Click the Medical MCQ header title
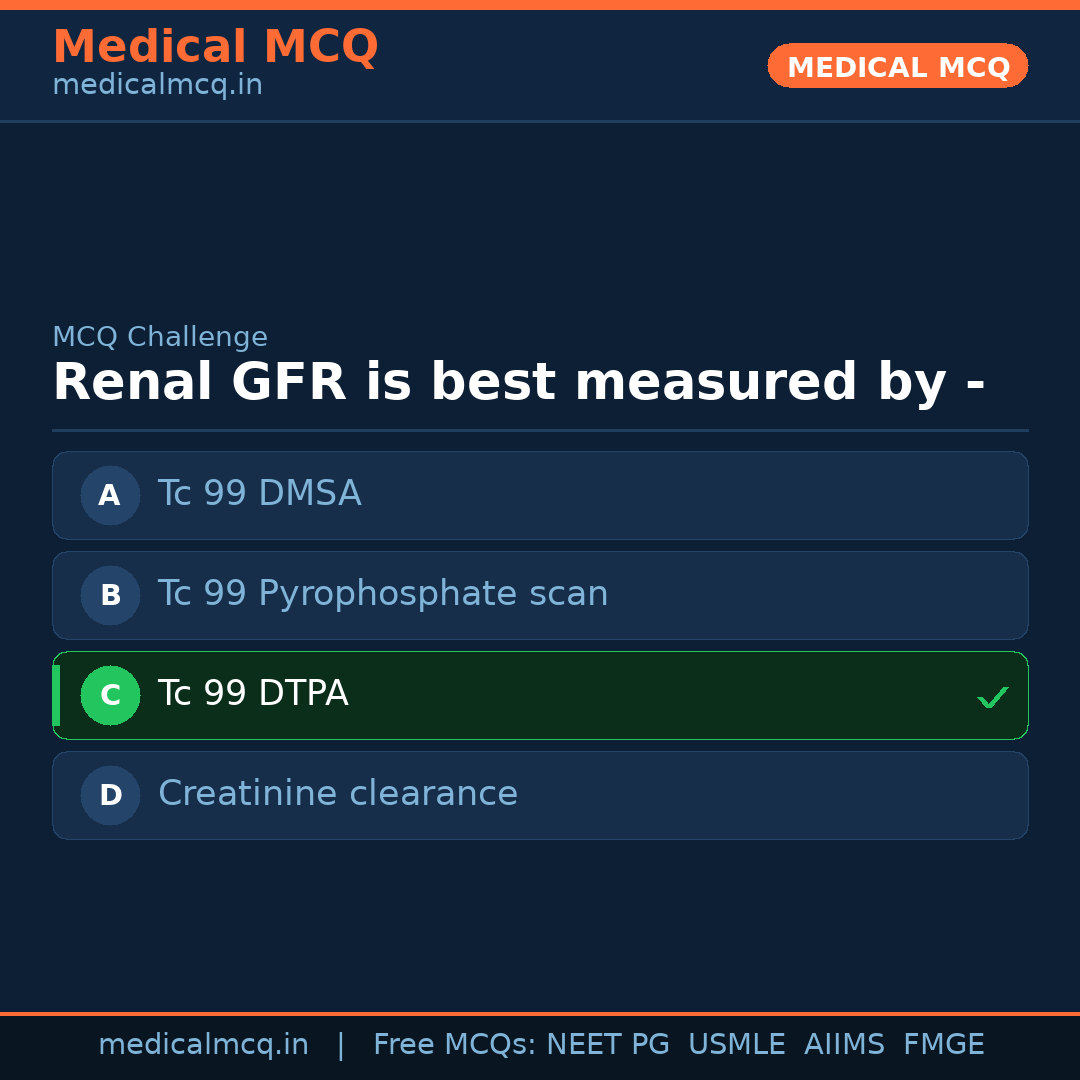 point(215,47)
